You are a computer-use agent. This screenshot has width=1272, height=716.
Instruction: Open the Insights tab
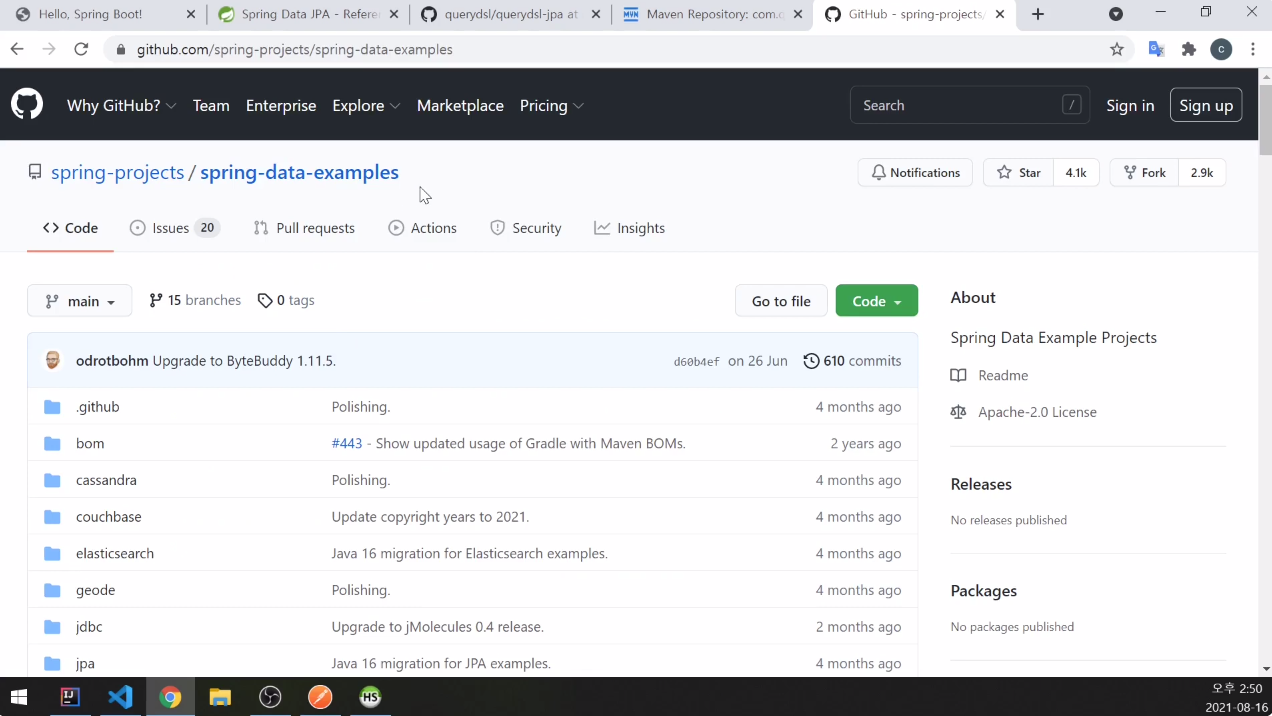tap(629, 228)
